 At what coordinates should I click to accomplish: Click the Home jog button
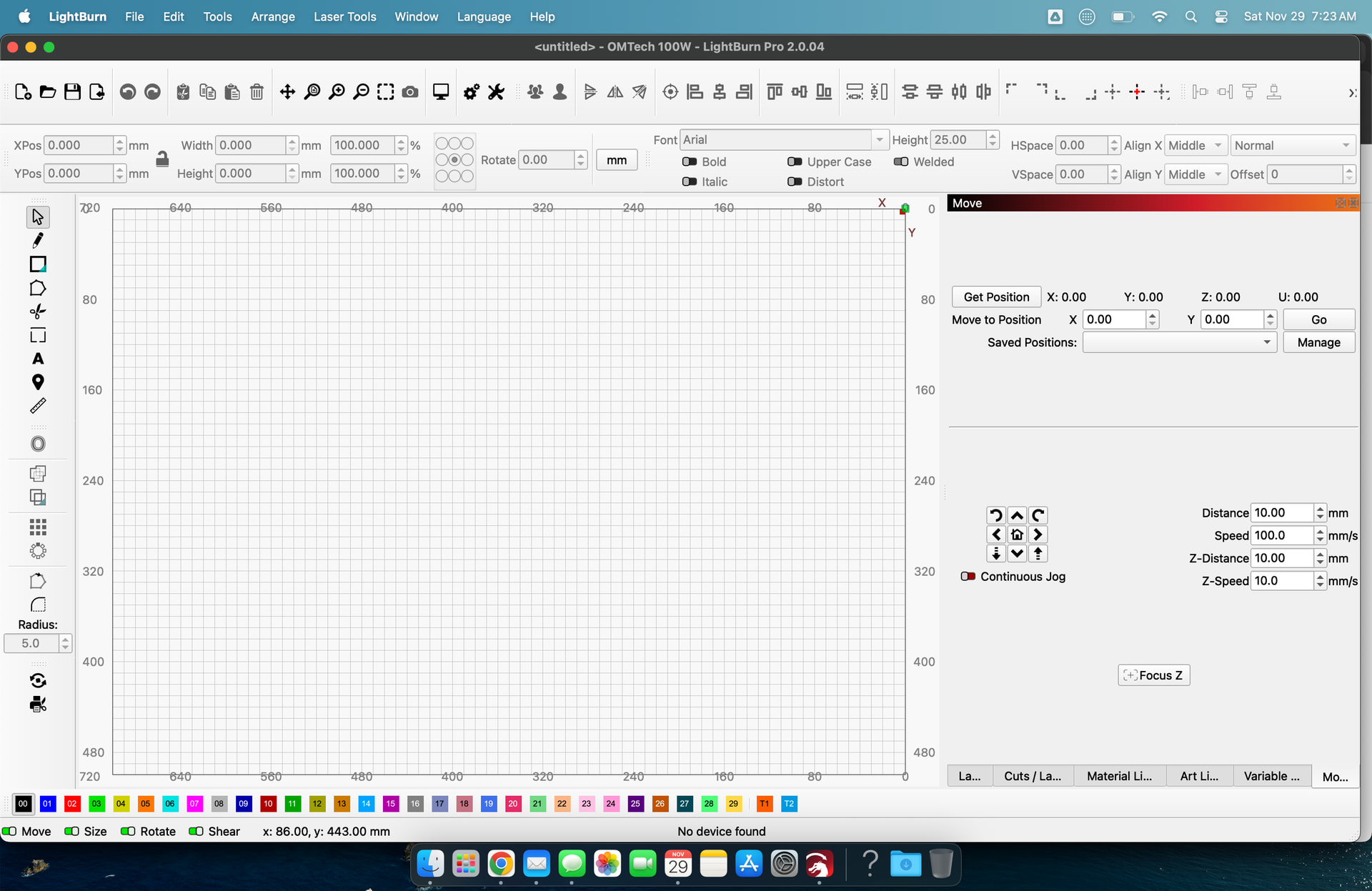(x=1017, y=534)
